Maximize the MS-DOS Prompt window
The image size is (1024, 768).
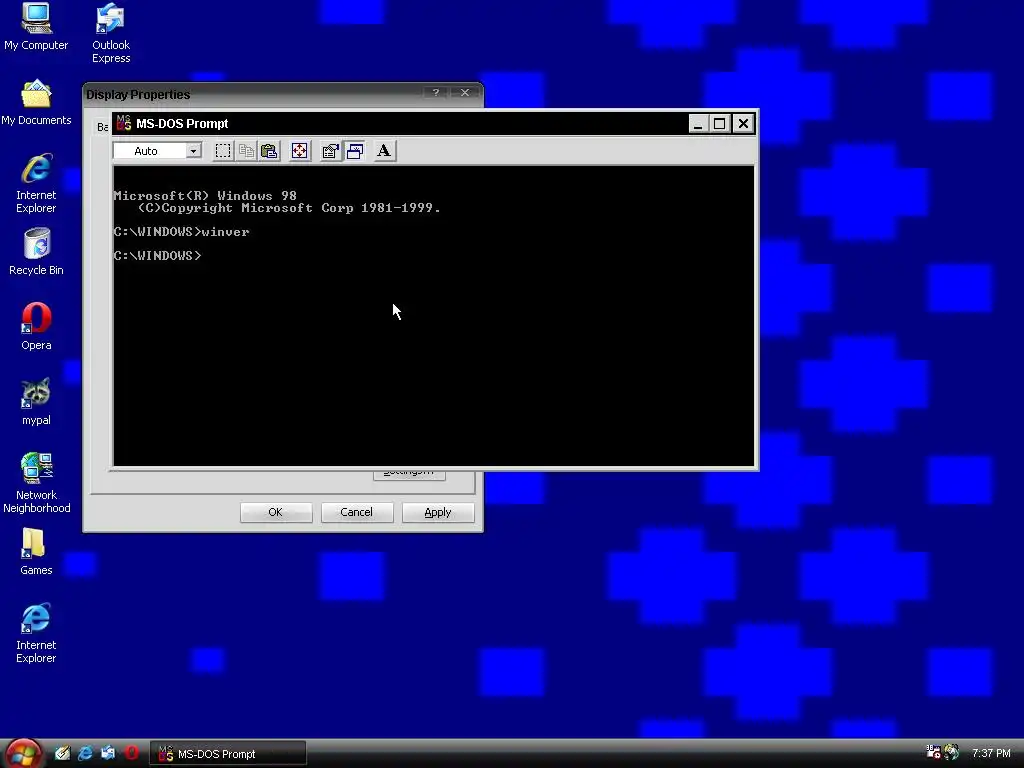coord(720,123)
